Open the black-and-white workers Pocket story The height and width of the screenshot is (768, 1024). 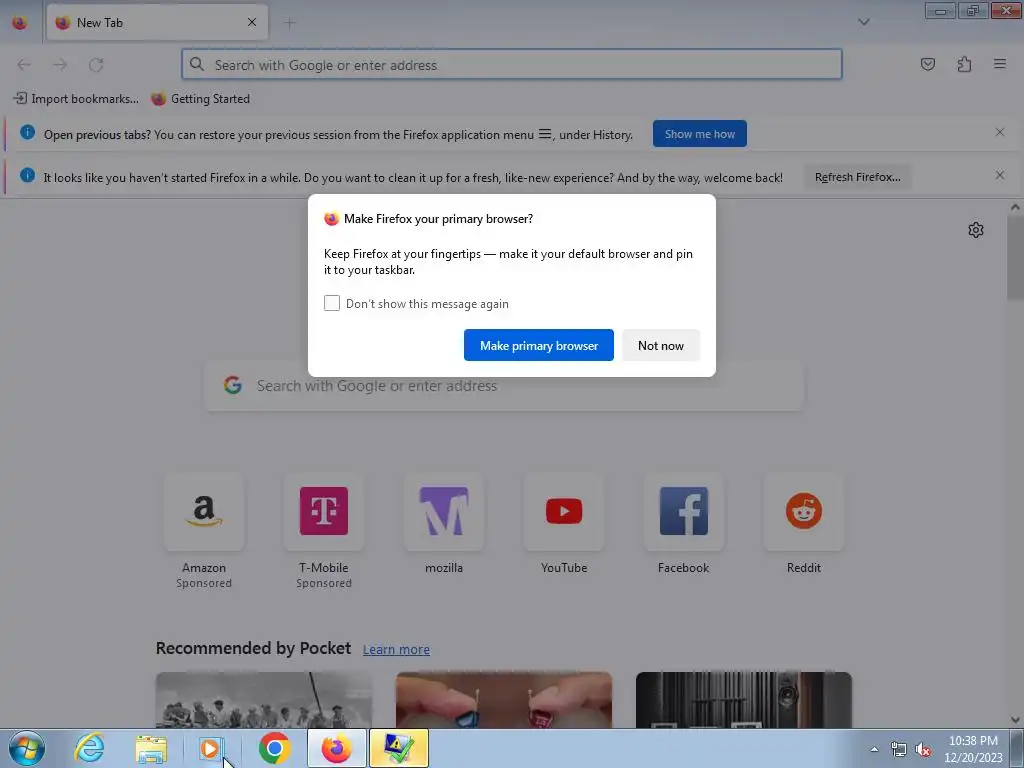[264, 700]
